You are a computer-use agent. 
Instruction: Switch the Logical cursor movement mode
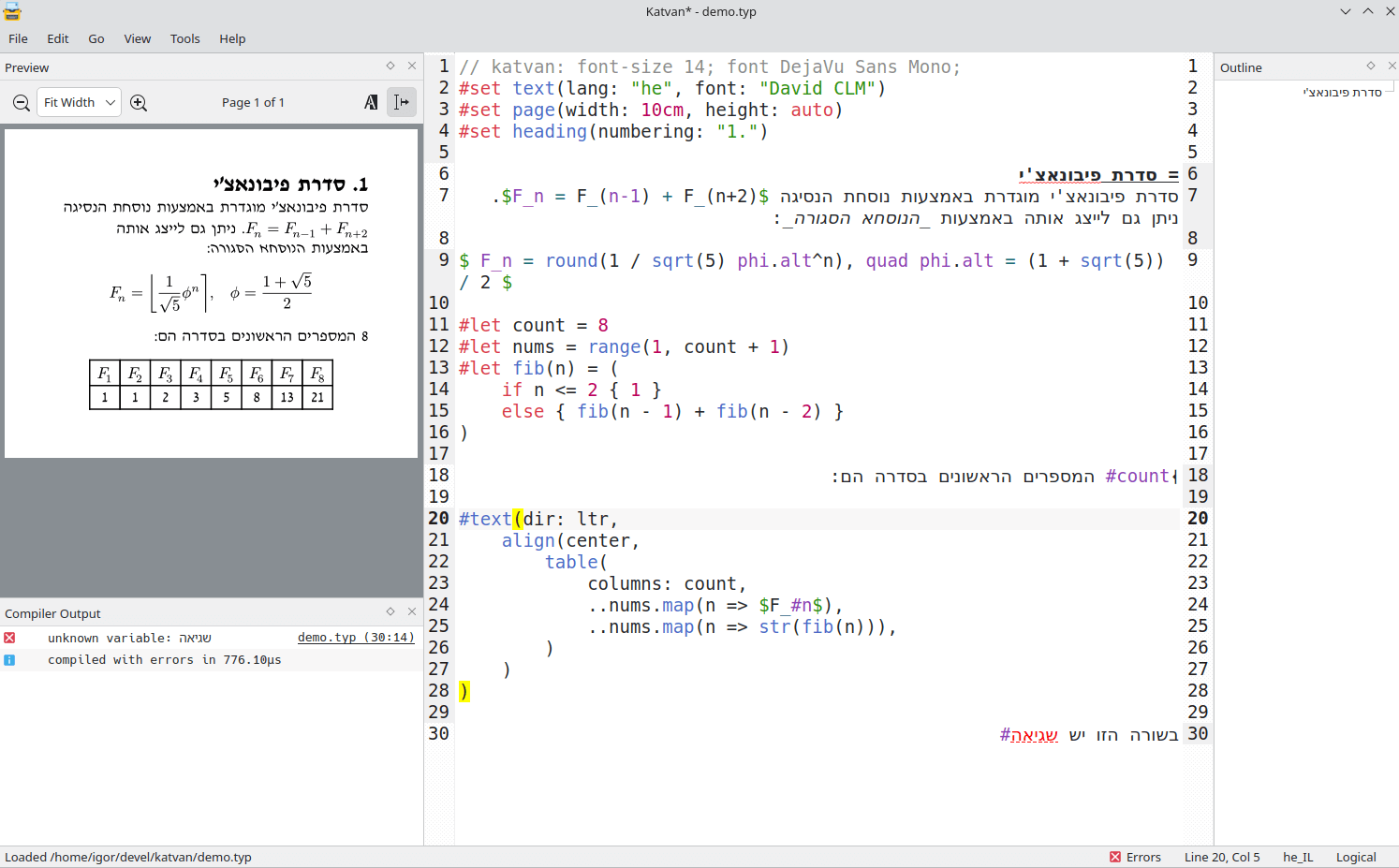[x=1356, y=857]
